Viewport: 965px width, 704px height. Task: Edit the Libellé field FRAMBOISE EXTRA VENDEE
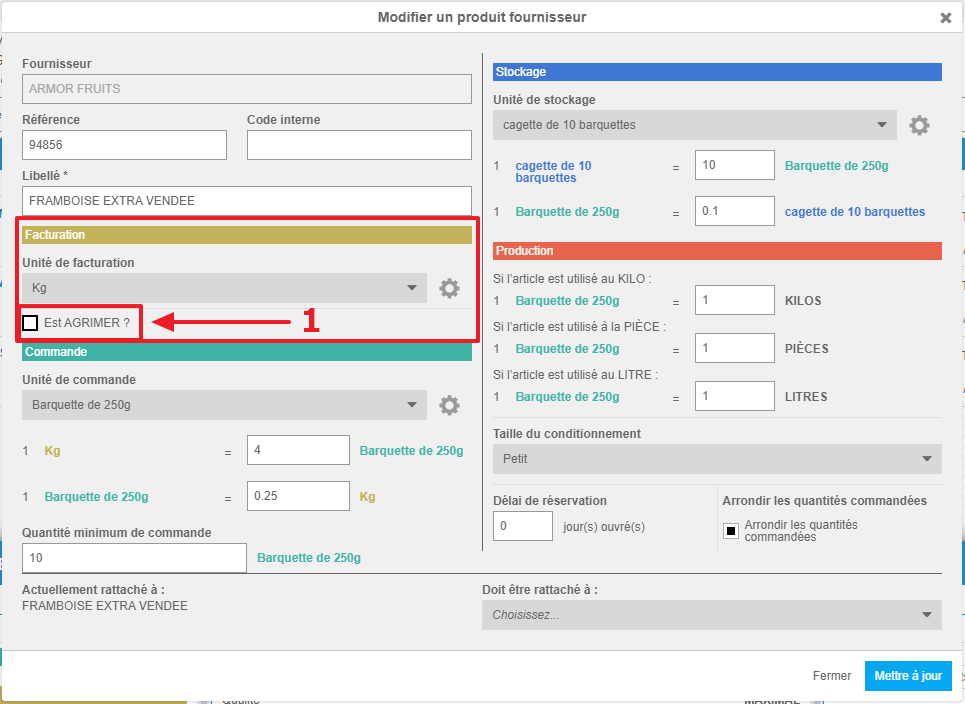(x=247, y=201)
